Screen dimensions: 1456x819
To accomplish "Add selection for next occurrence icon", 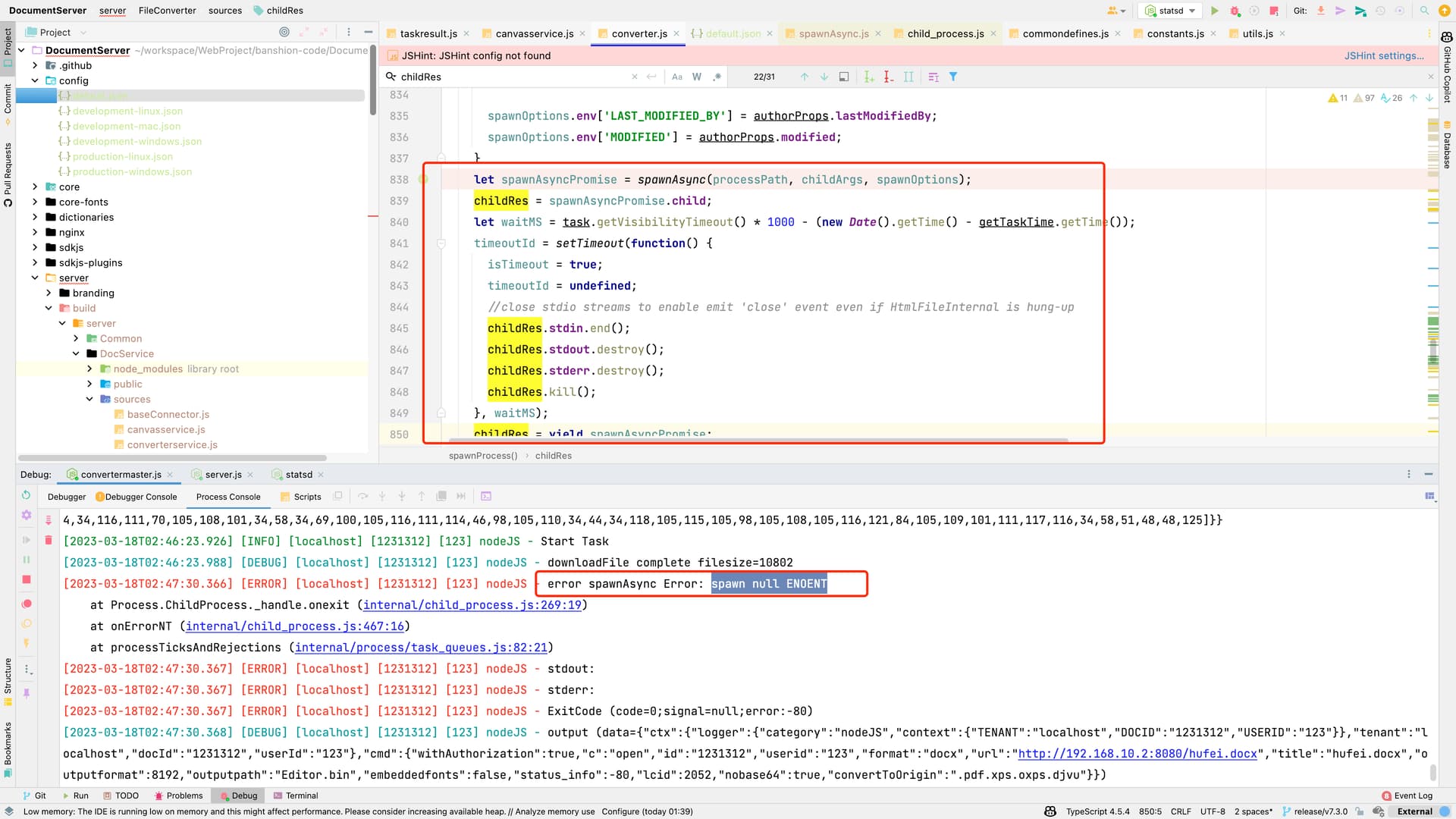I will [869, 77].
